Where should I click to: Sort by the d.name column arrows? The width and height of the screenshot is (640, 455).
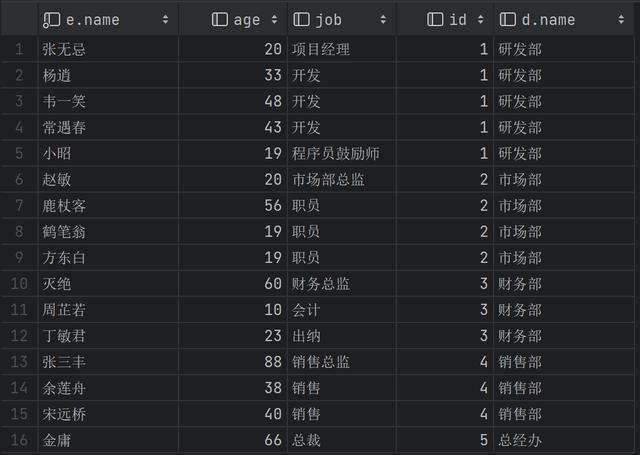(x=621, y=19)
